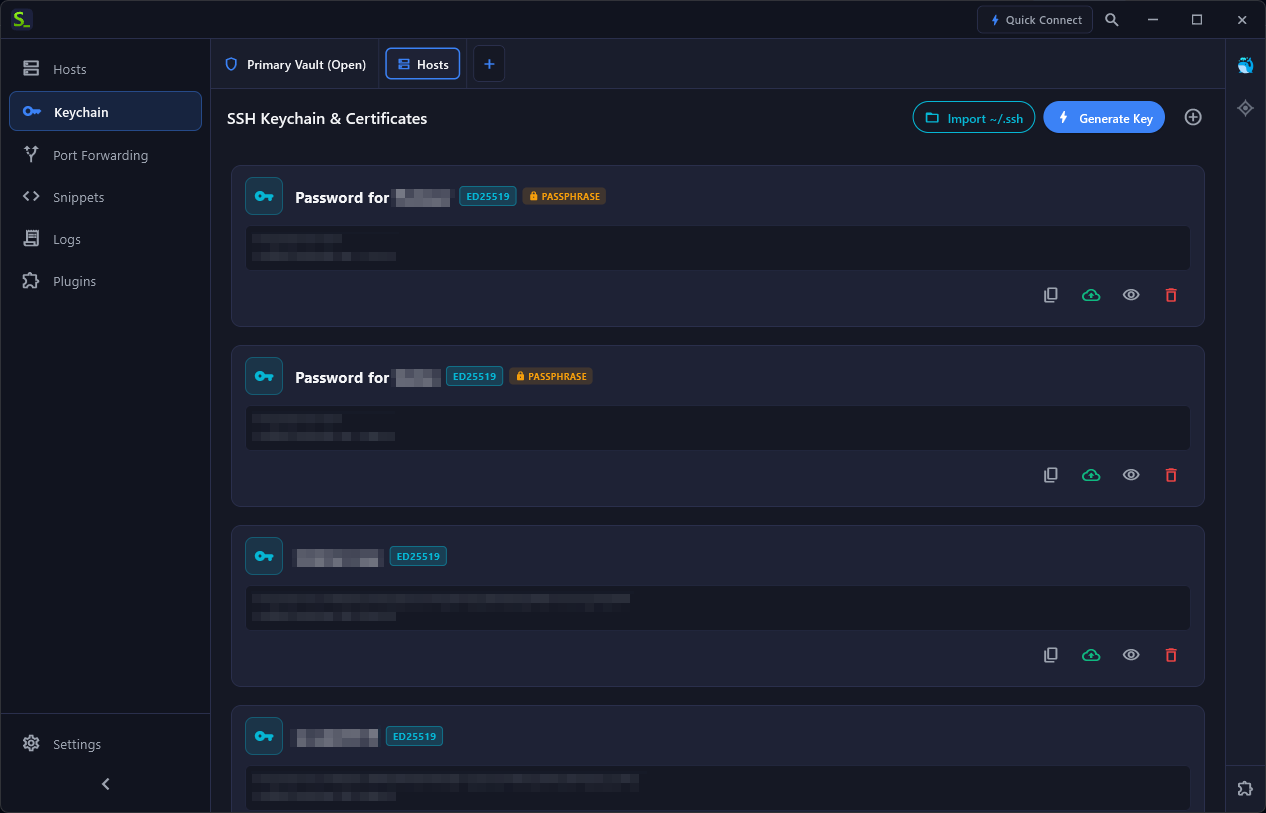The height and width of the screenshot is (813, 1266).
Task: Add a new tab with plus button
Action: coord(489,64)
